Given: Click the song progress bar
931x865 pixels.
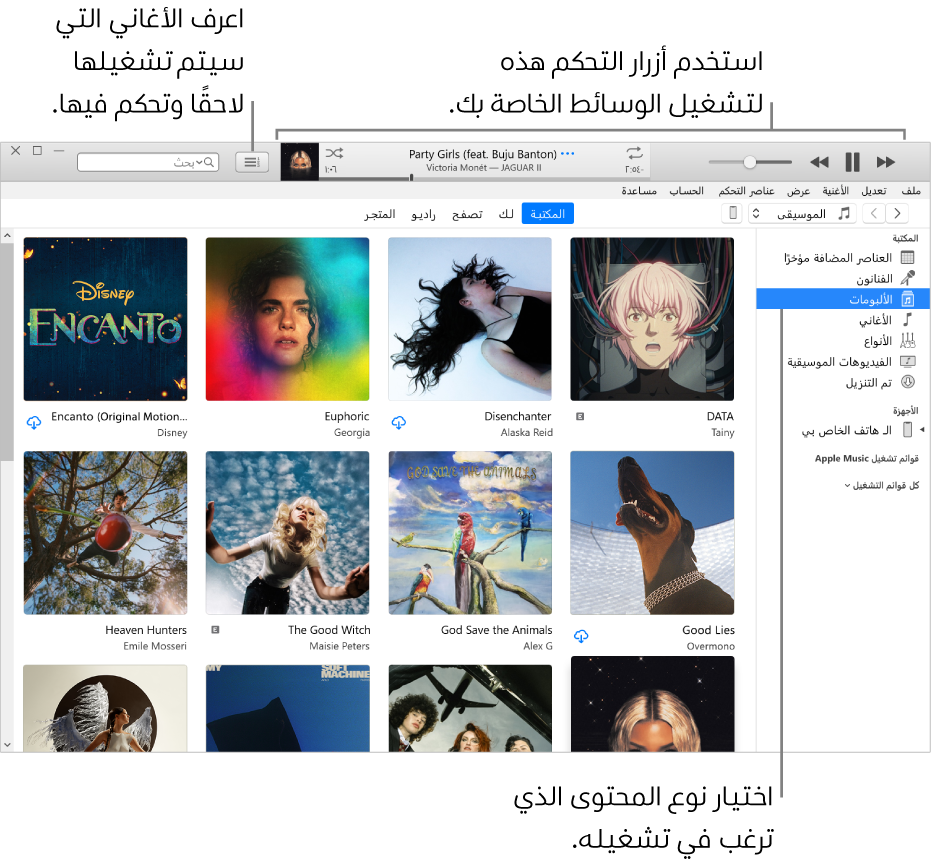Looking at the screenshot, I should [x=483, y=178].
